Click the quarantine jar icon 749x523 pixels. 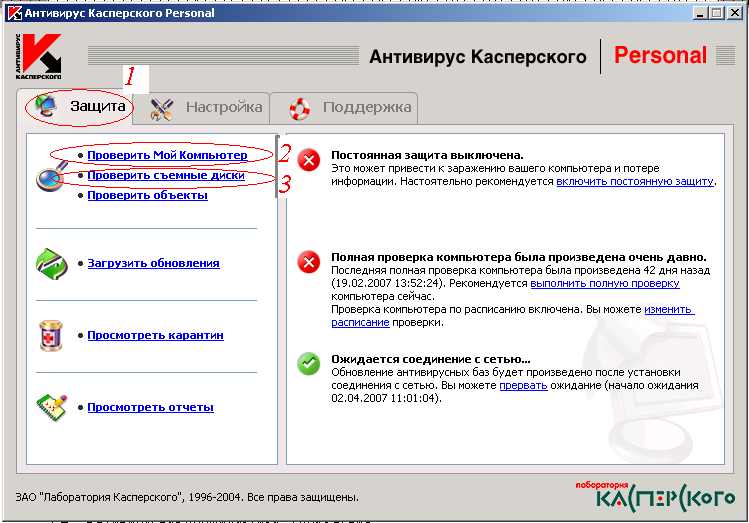[51, 335]
